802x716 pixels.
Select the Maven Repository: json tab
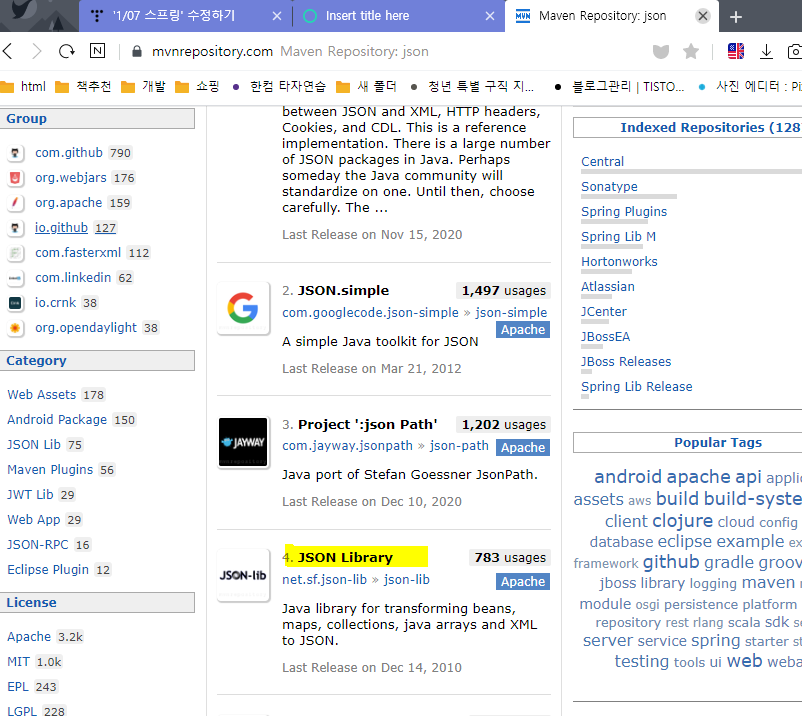(603, 16)
